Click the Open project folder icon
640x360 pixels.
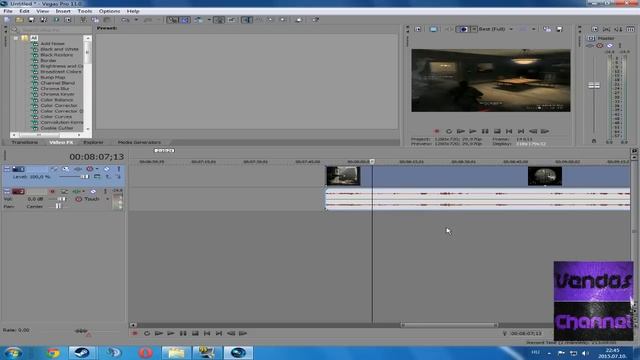(19, 20)
